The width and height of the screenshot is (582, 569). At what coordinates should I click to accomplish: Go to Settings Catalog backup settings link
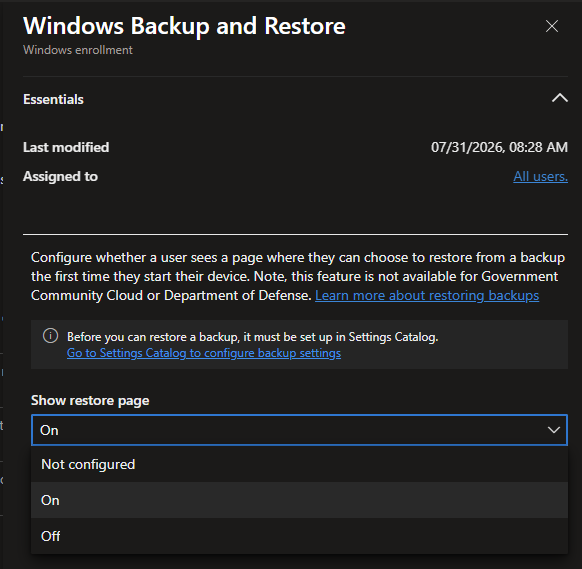tap(204, 353)
